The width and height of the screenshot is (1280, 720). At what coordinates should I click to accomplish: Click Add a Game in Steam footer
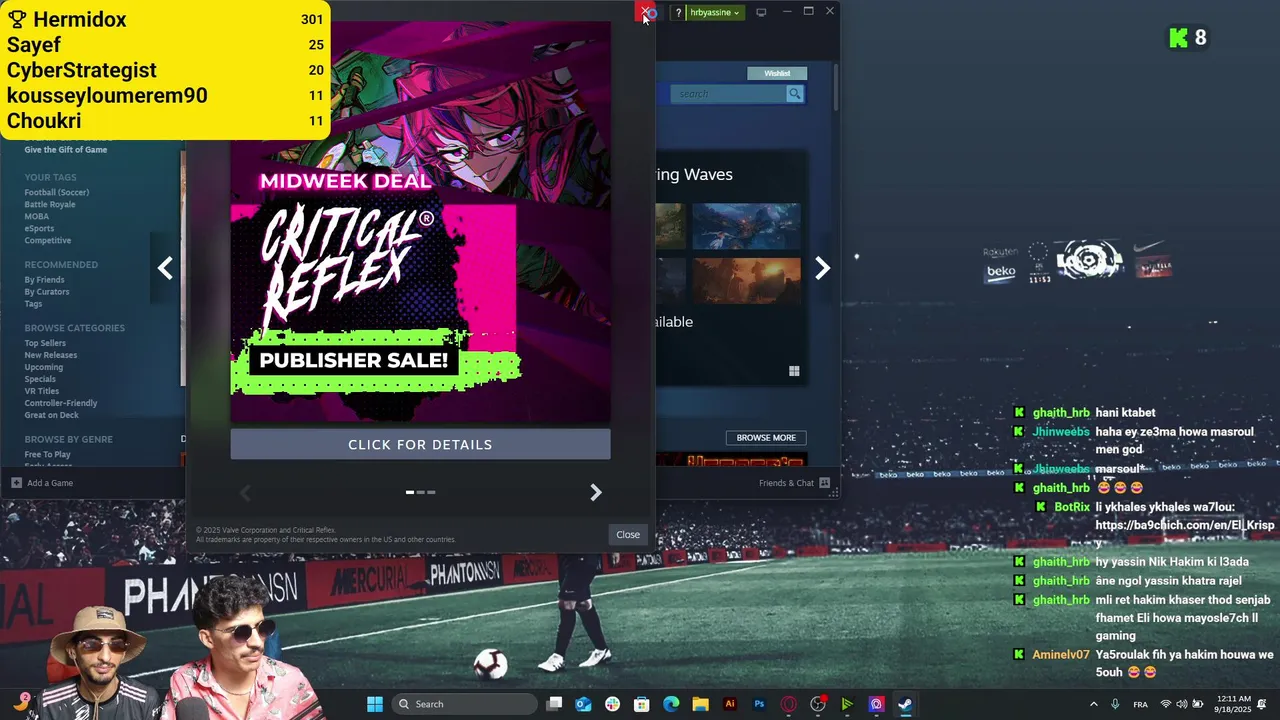click(42, 483)
